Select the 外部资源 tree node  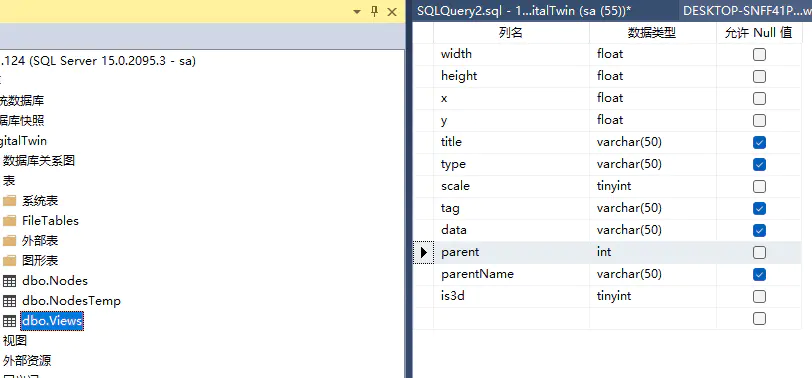27,360
